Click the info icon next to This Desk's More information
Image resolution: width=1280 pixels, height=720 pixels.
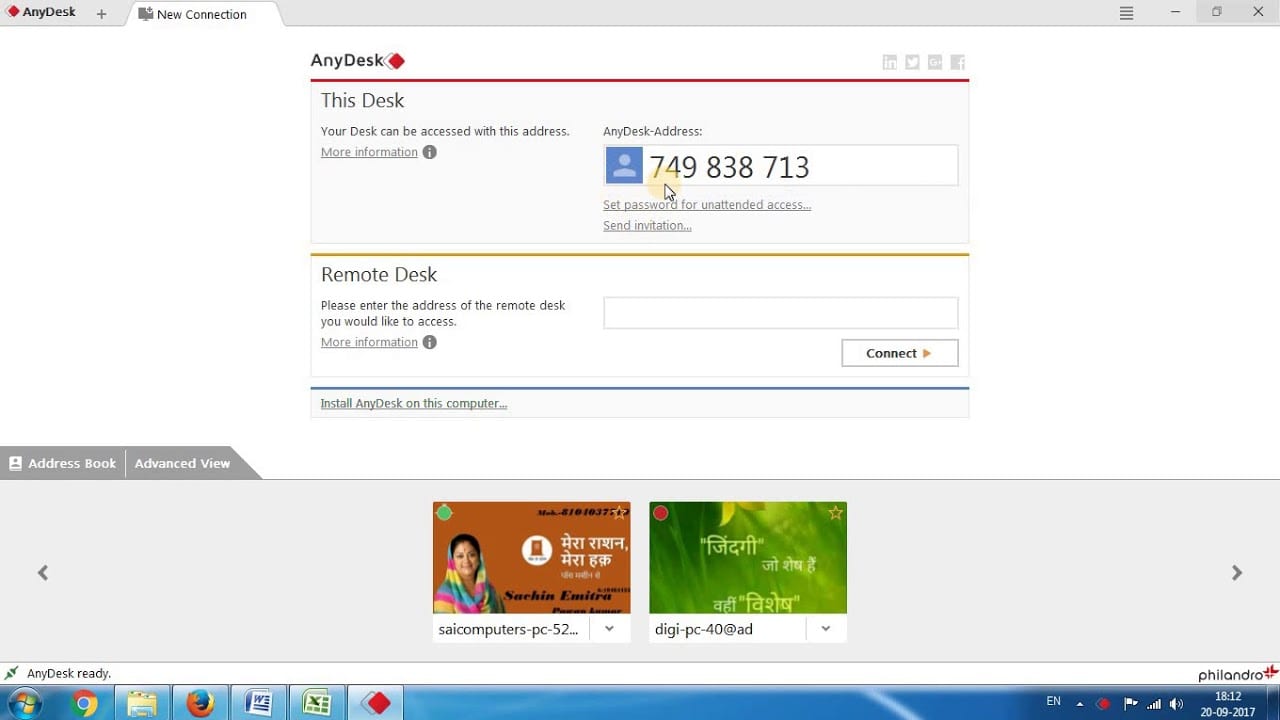[x=429, y=152]
